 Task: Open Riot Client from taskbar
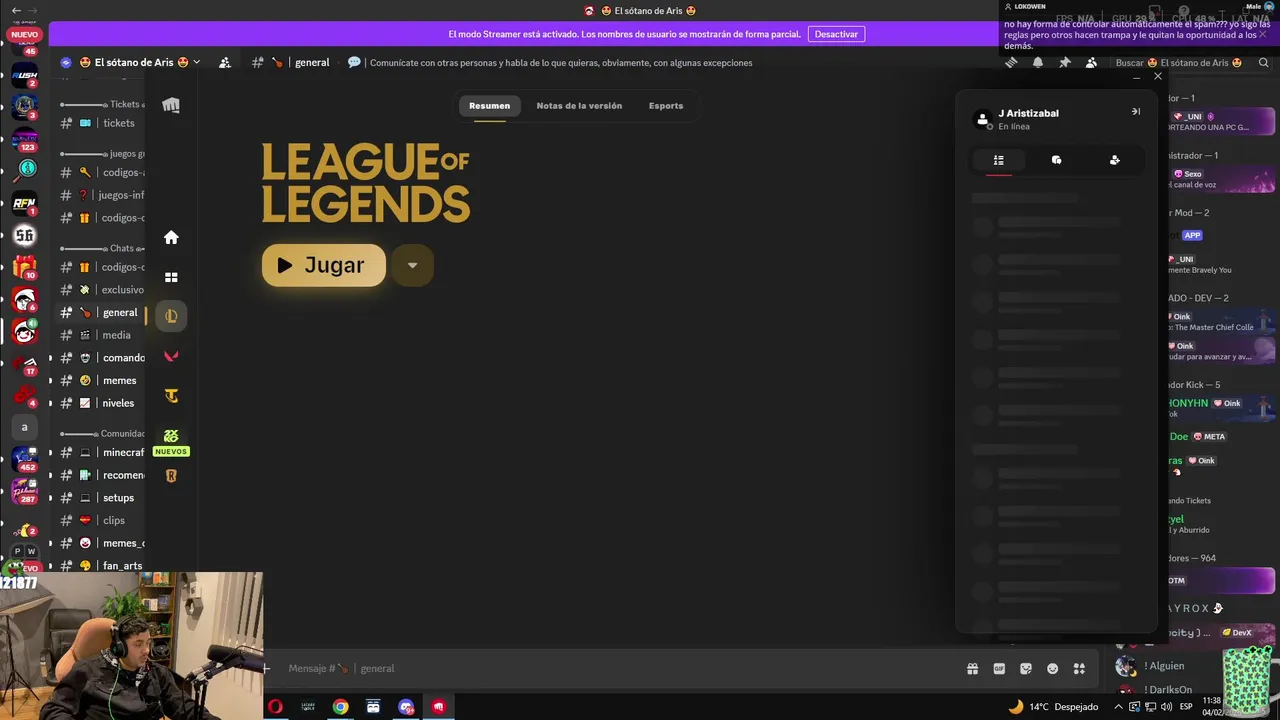click(438, 706)
